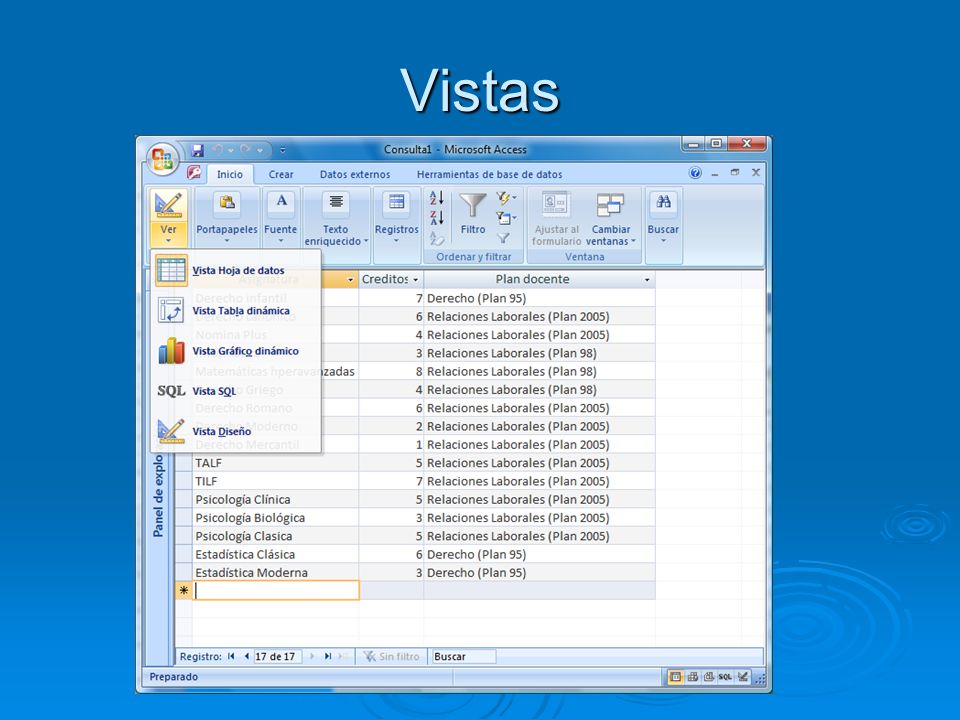Open Asignatura column filter arrow
The width and height of the screenshot is (960, 720).
pyautogui.click(x=350, y=280)
